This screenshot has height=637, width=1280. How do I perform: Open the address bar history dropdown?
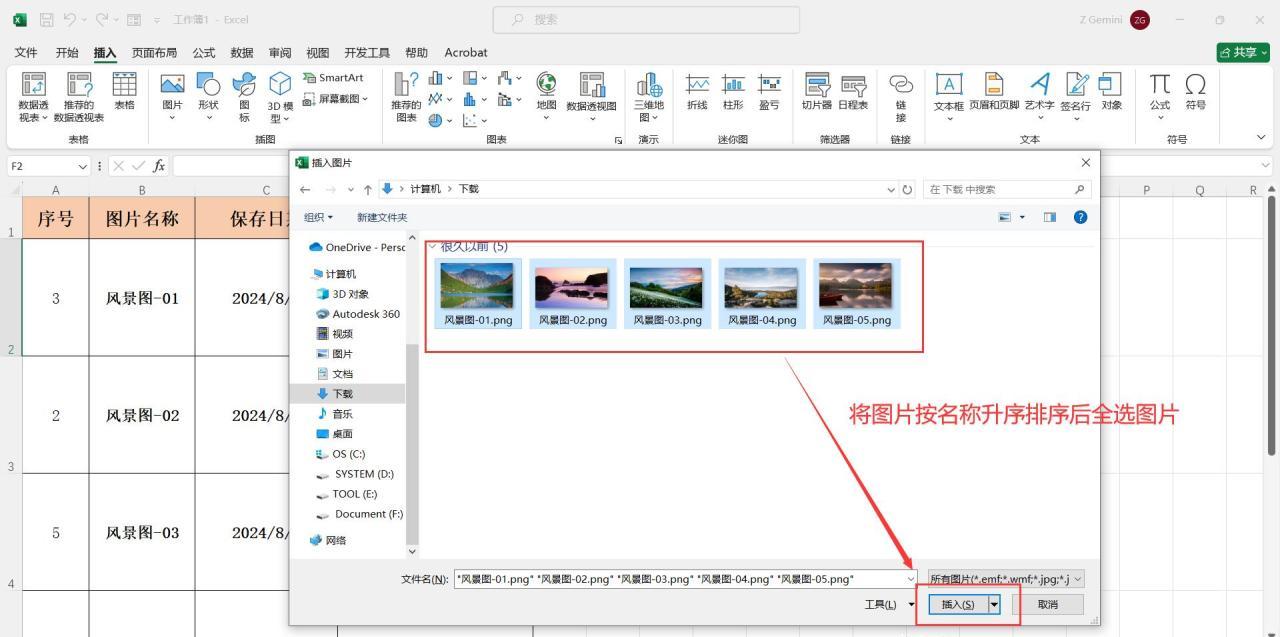[892, 189]
